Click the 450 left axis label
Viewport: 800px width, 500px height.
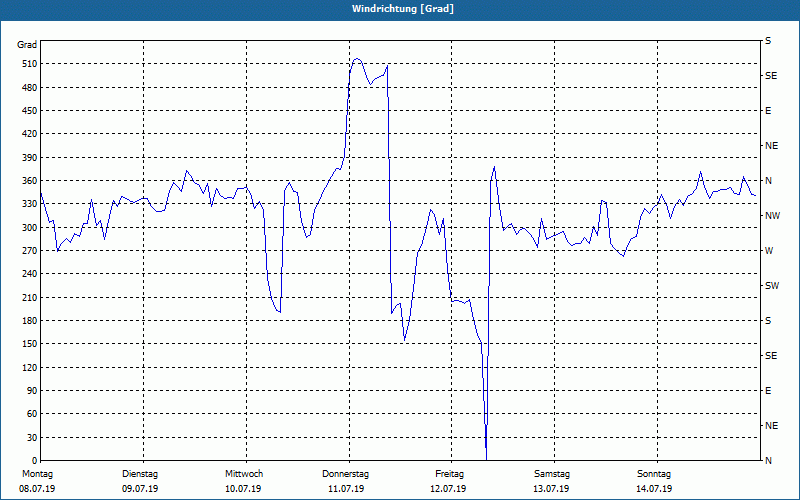coord(29,111)
